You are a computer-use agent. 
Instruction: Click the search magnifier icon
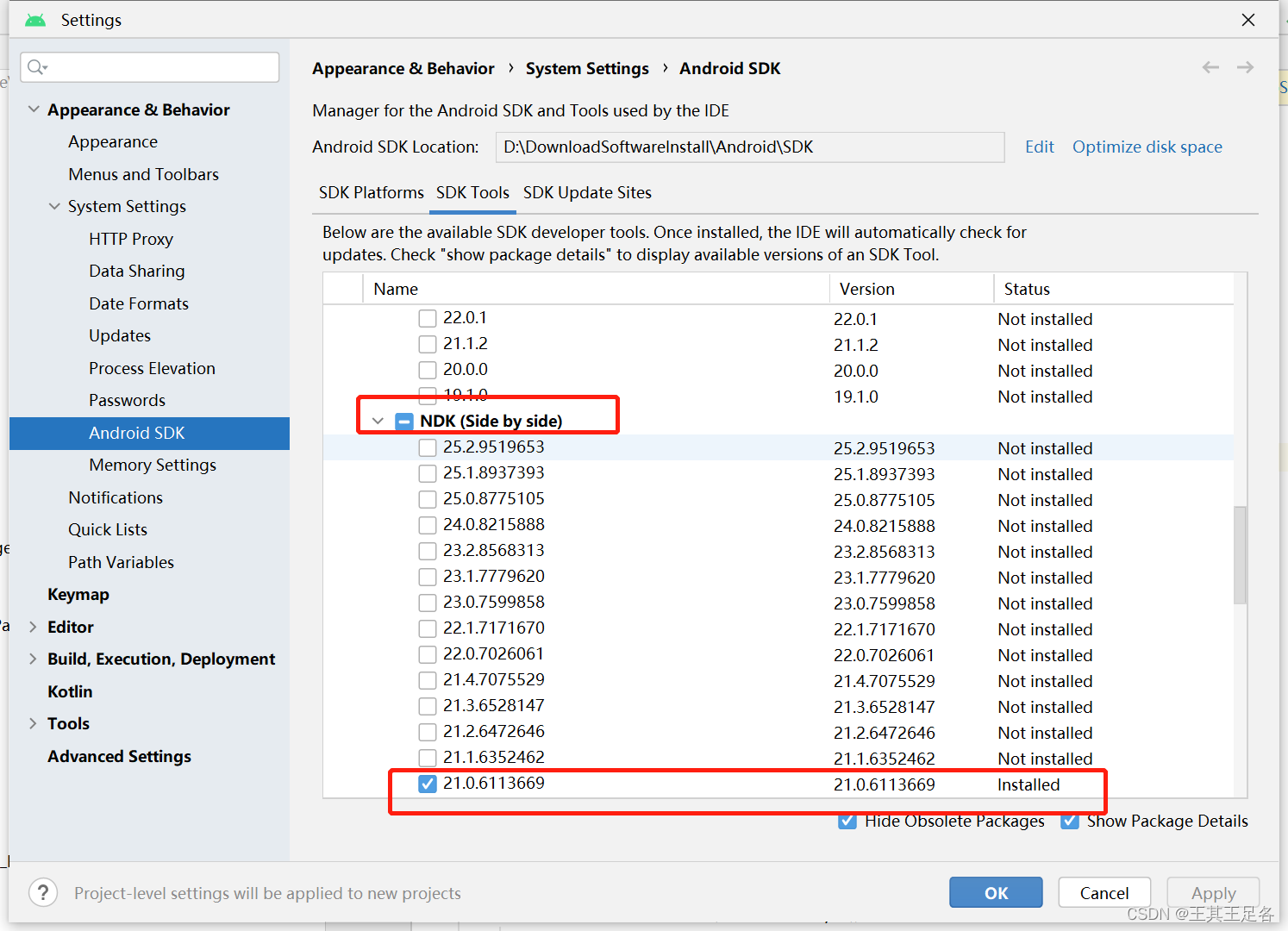pyautogui.click(x=36, y=67)
